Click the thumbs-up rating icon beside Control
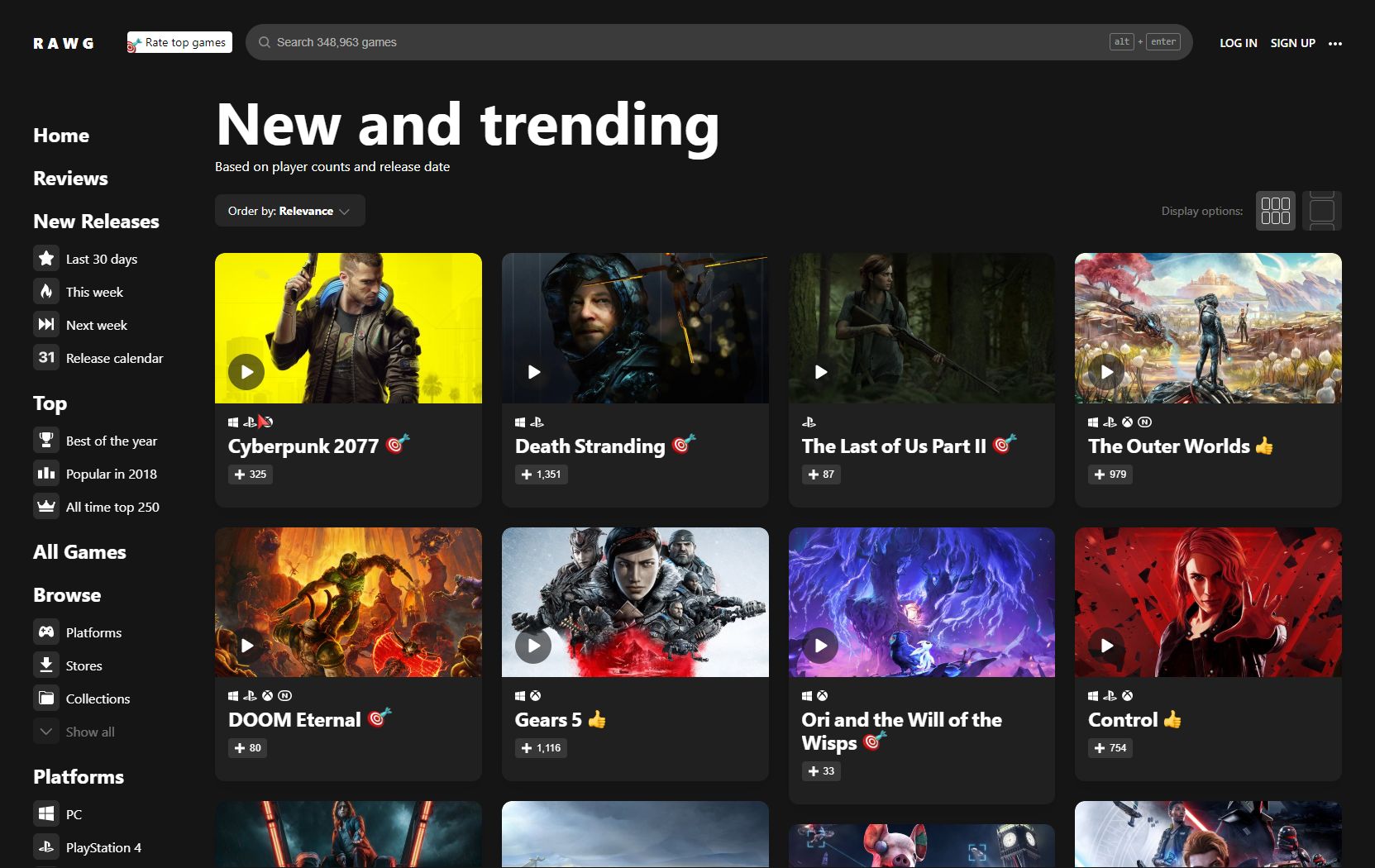Image resolution: width=1375 pixels, height=868 pixels. click(1172, 719)
